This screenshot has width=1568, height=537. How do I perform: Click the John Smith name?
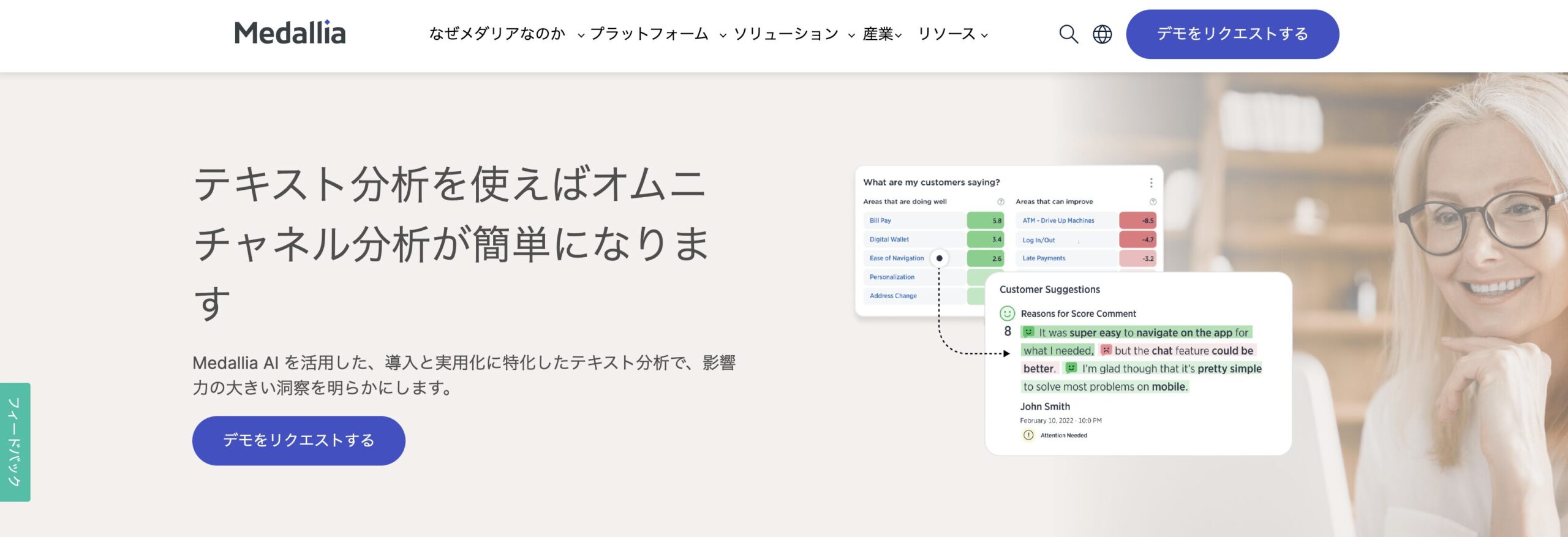click(1045, 407)
